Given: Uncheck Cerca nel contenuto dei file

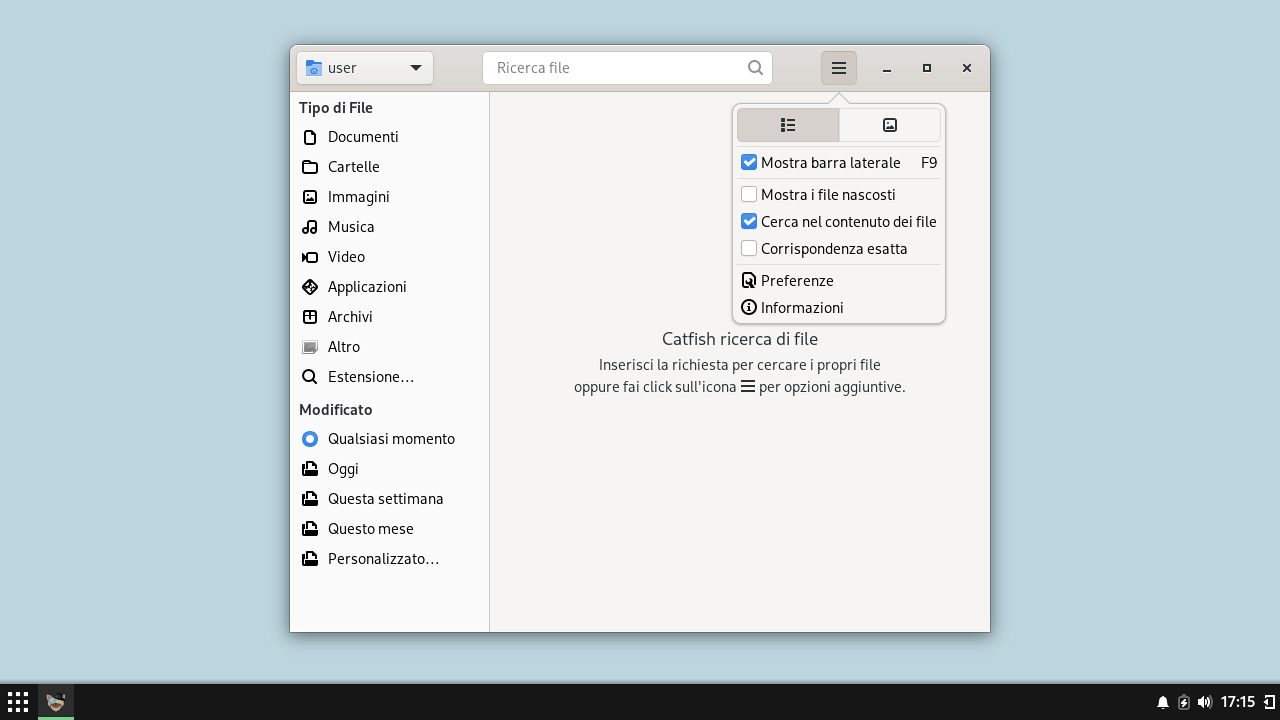Looking at the screenshot, I should 749,221.
